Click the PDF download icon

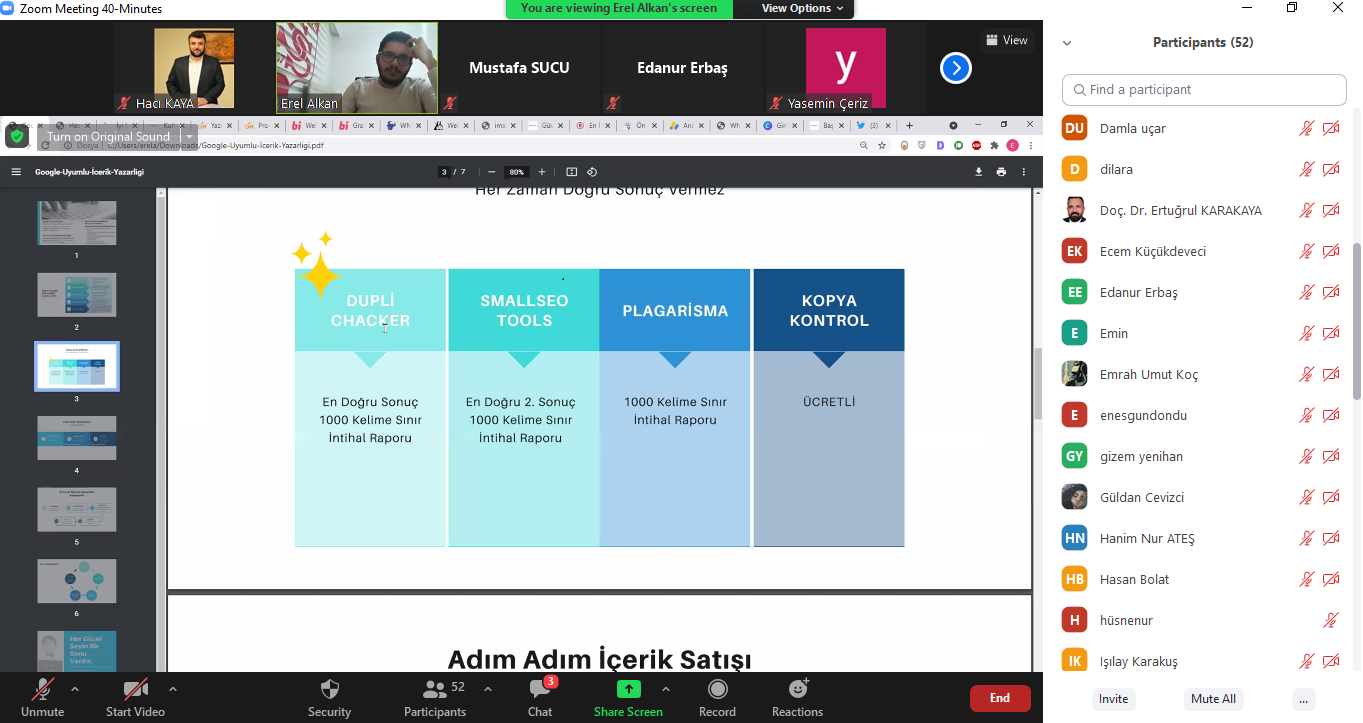tap(979, 172)
